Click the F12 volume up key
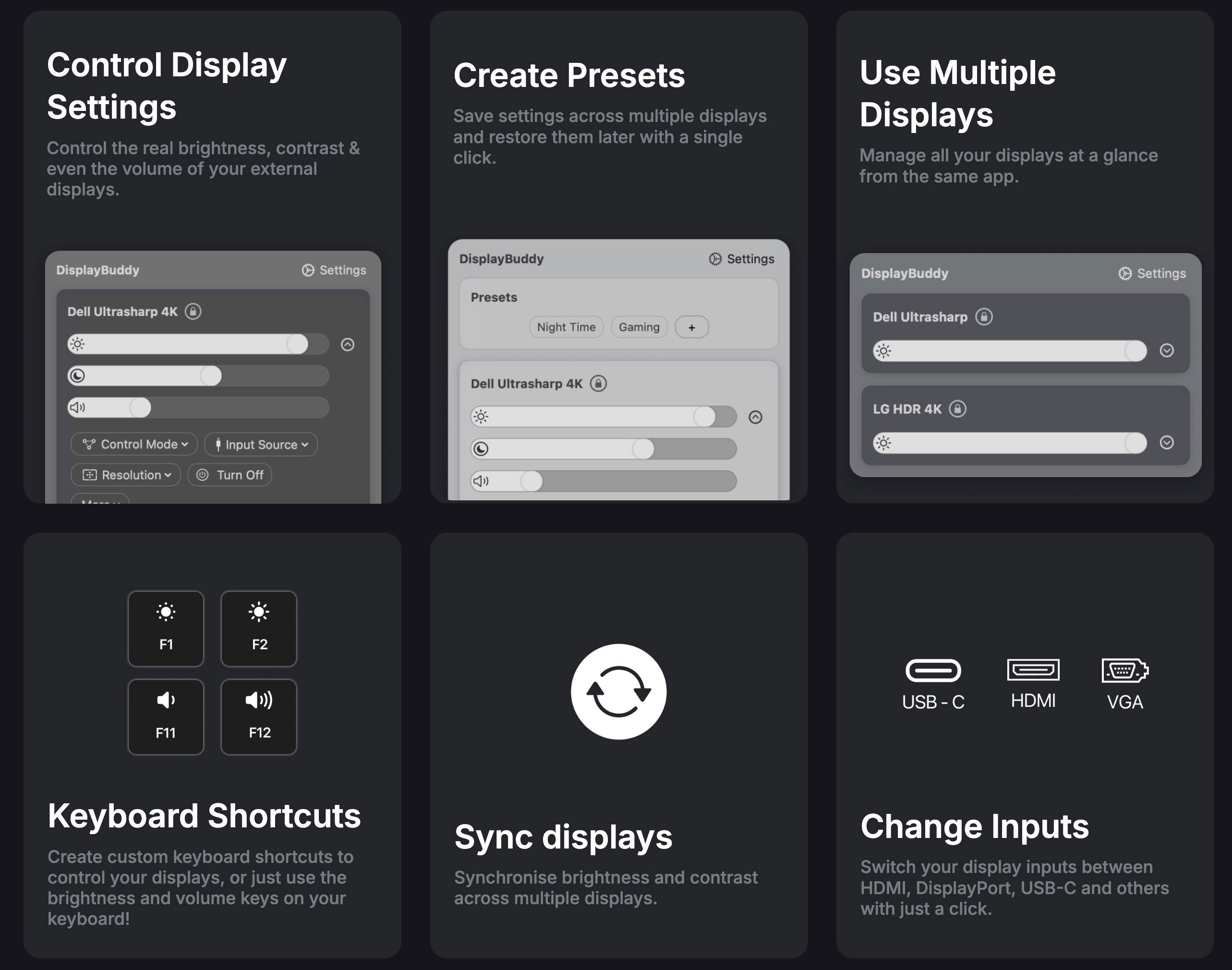This screenshot has width=1232, height=970. coord(259,717)
